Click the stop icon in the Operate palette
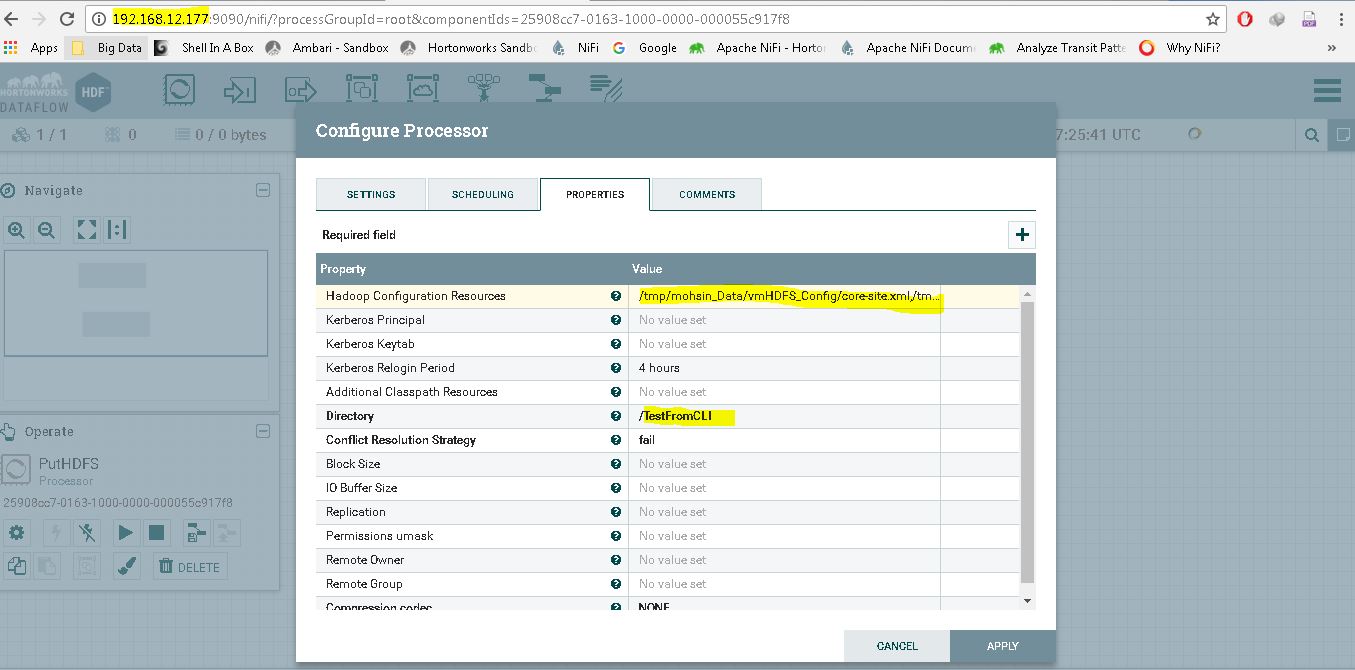The width and height of the screenshot is (1355, 670). 157,533
